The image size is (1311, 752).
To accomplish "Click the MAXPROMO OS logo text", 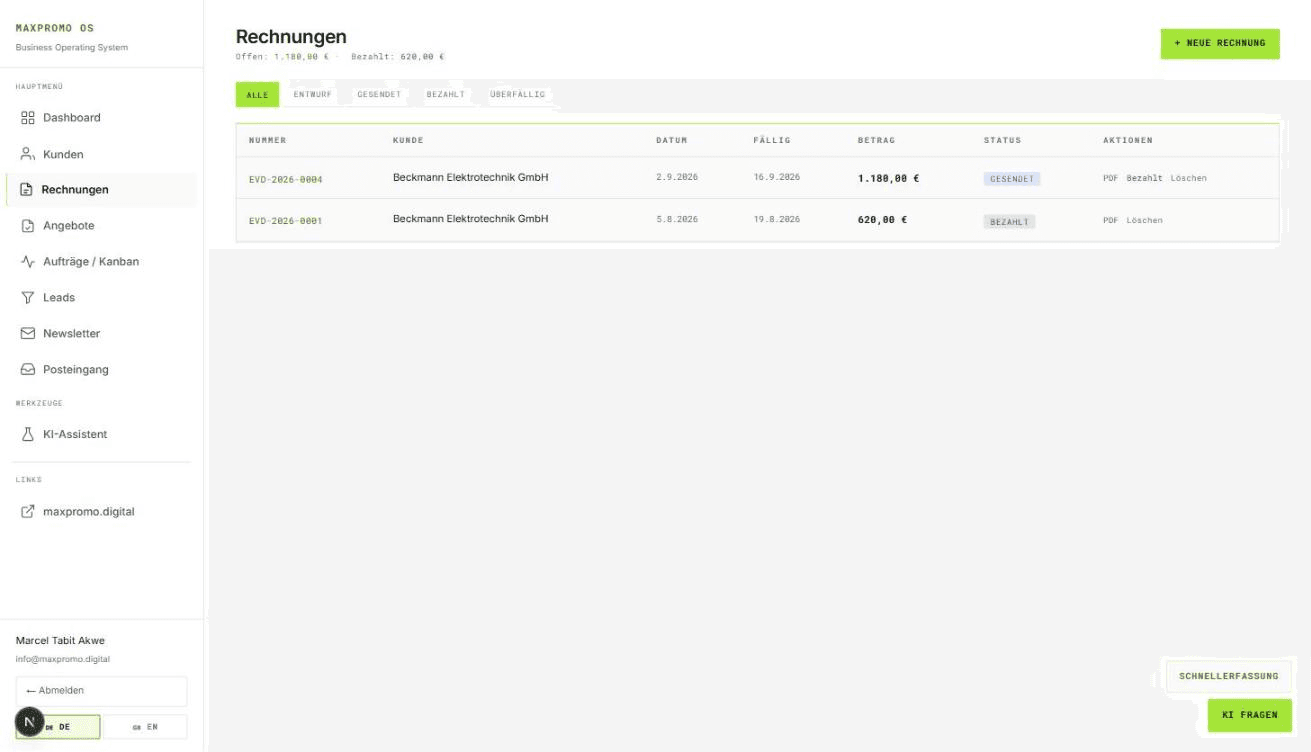I will point(55,28).
